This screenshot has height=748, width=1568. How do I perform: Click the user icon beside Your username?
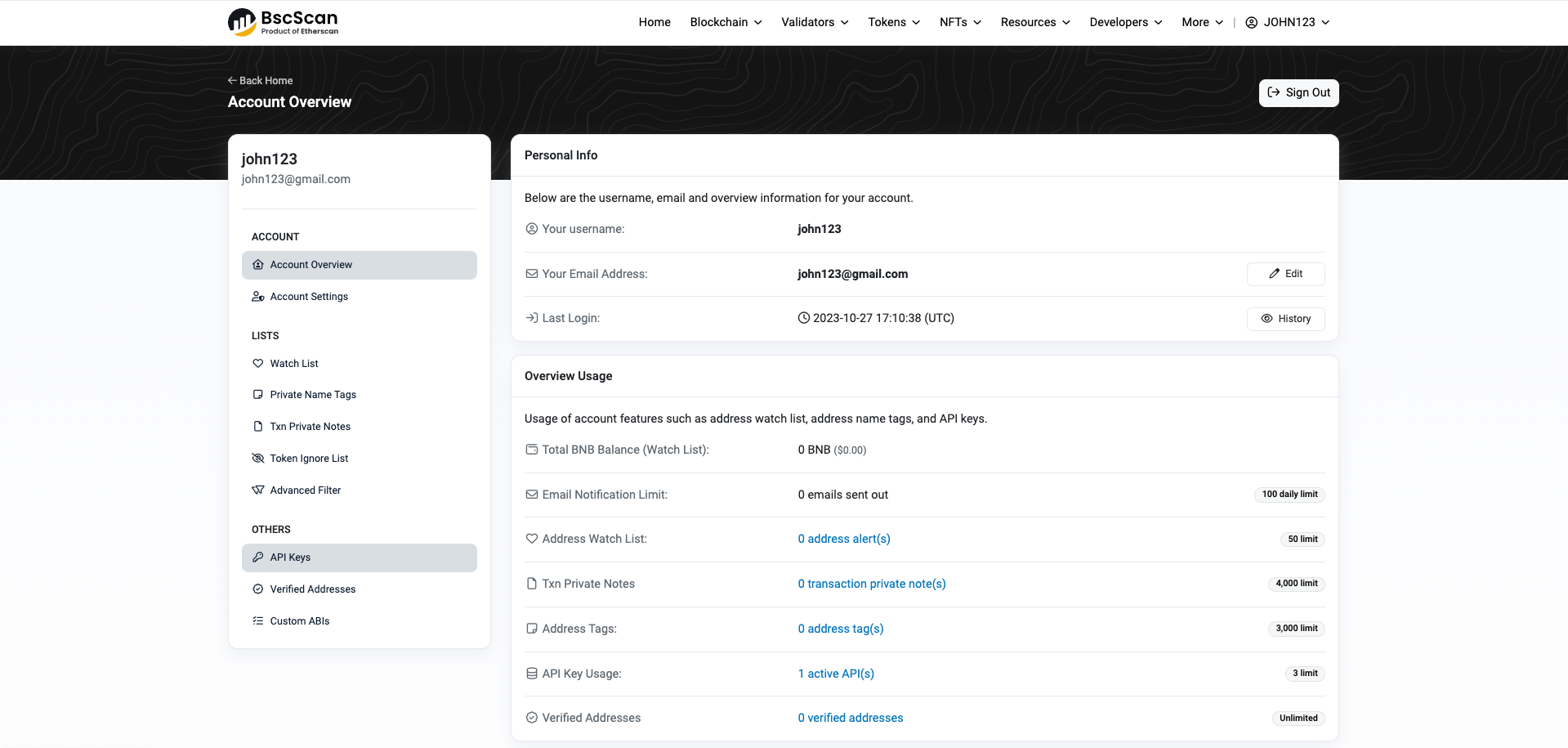pos(532,229)
